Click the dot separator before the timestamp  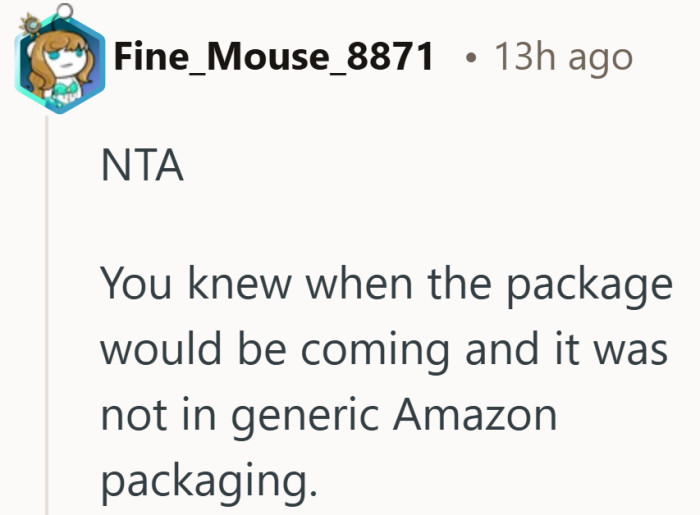pos(470,57)
